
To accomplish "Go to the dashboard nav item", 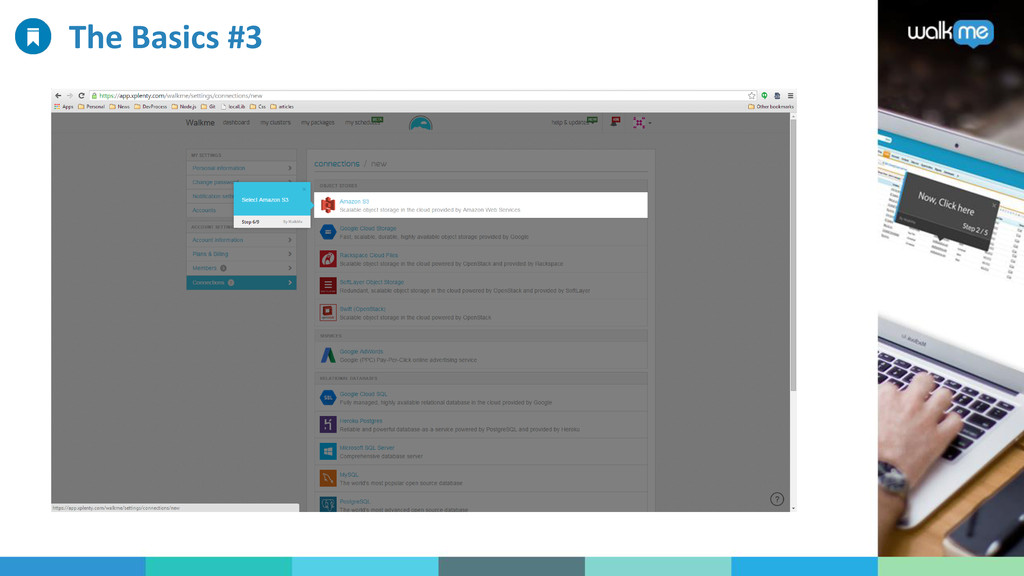I will pyautogui.click(x=236, y=123).
